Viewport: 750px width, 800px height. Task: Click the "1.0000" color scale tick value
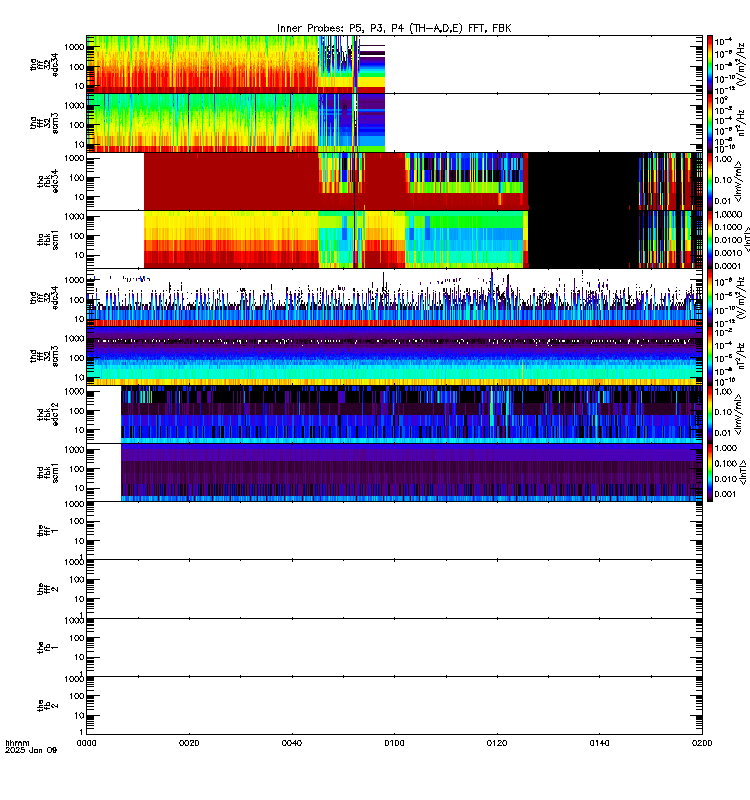[727, 214]
